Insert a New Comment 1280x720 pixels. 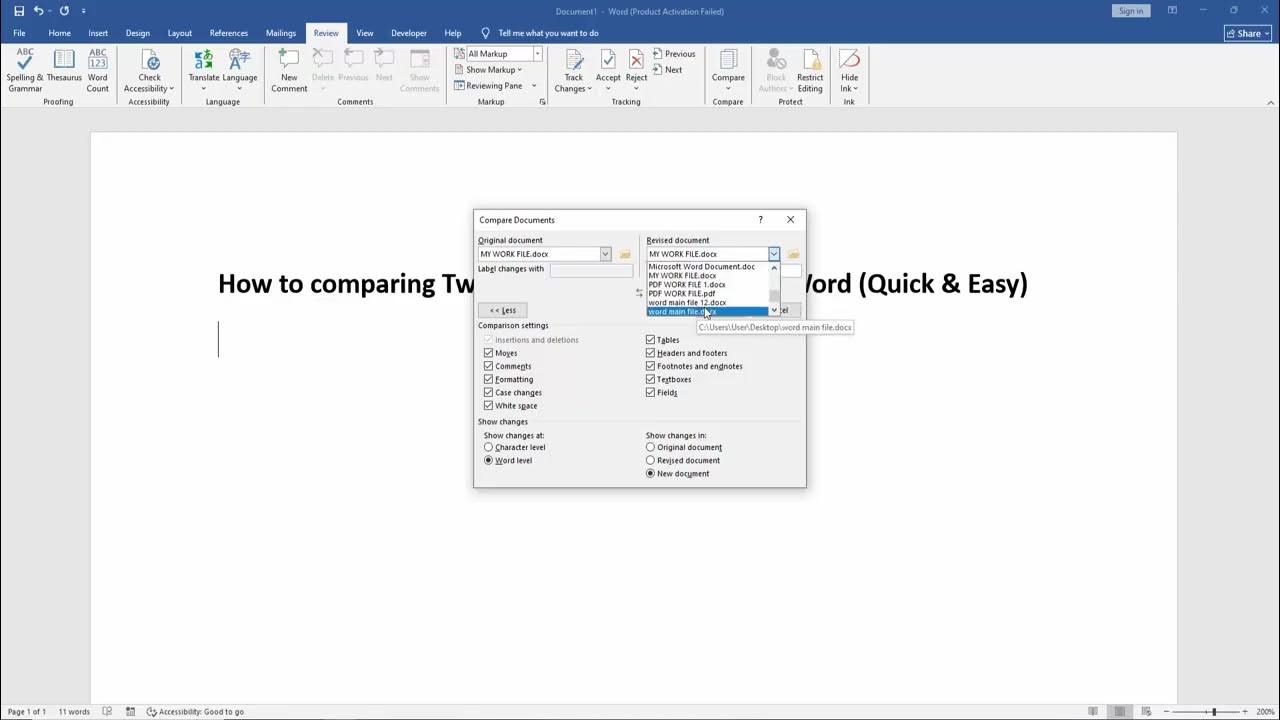(x=288, y=70)
